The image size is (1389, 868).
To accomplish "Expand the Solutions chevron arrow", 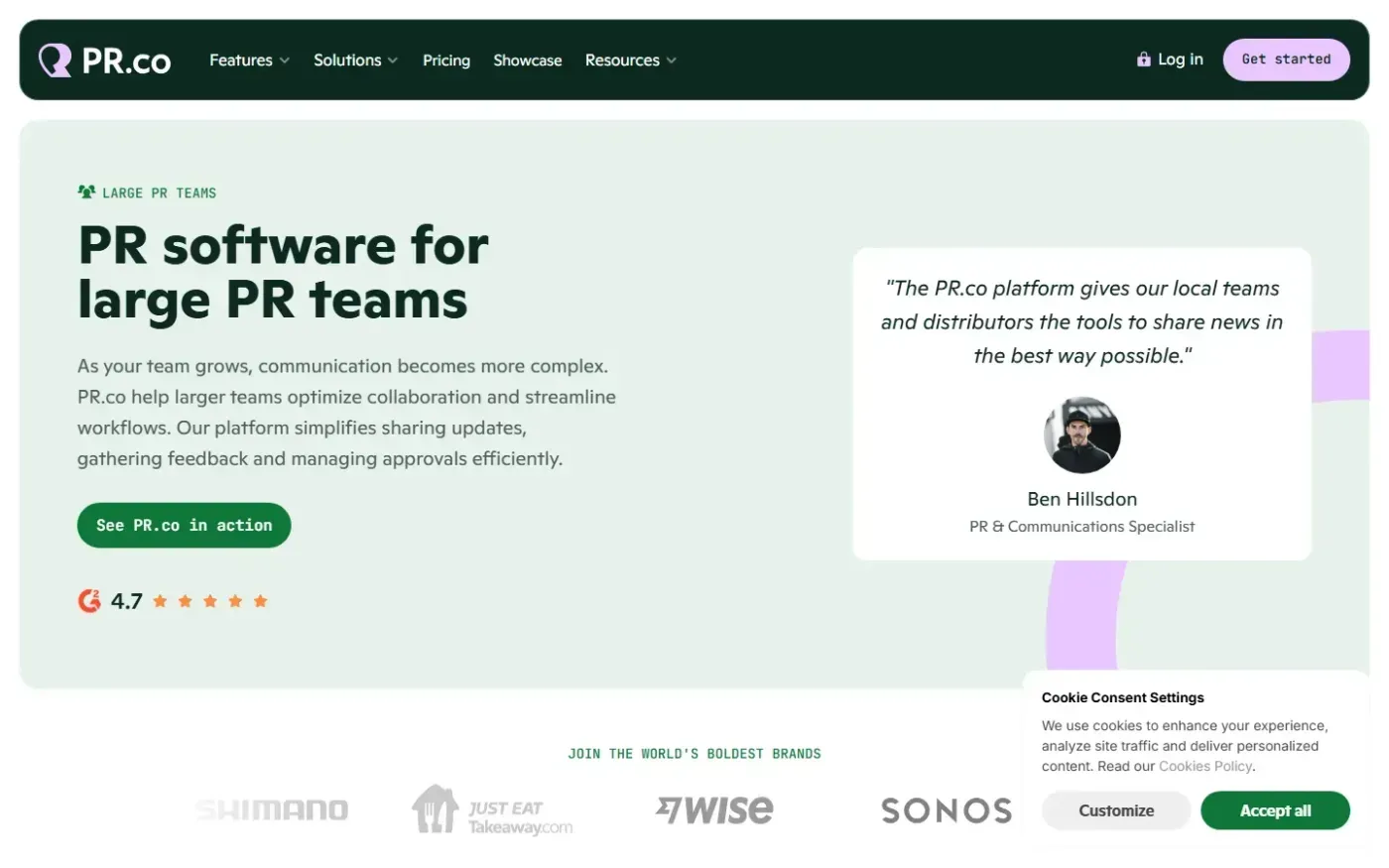I will pyautogui.click(x=393, y=61).
